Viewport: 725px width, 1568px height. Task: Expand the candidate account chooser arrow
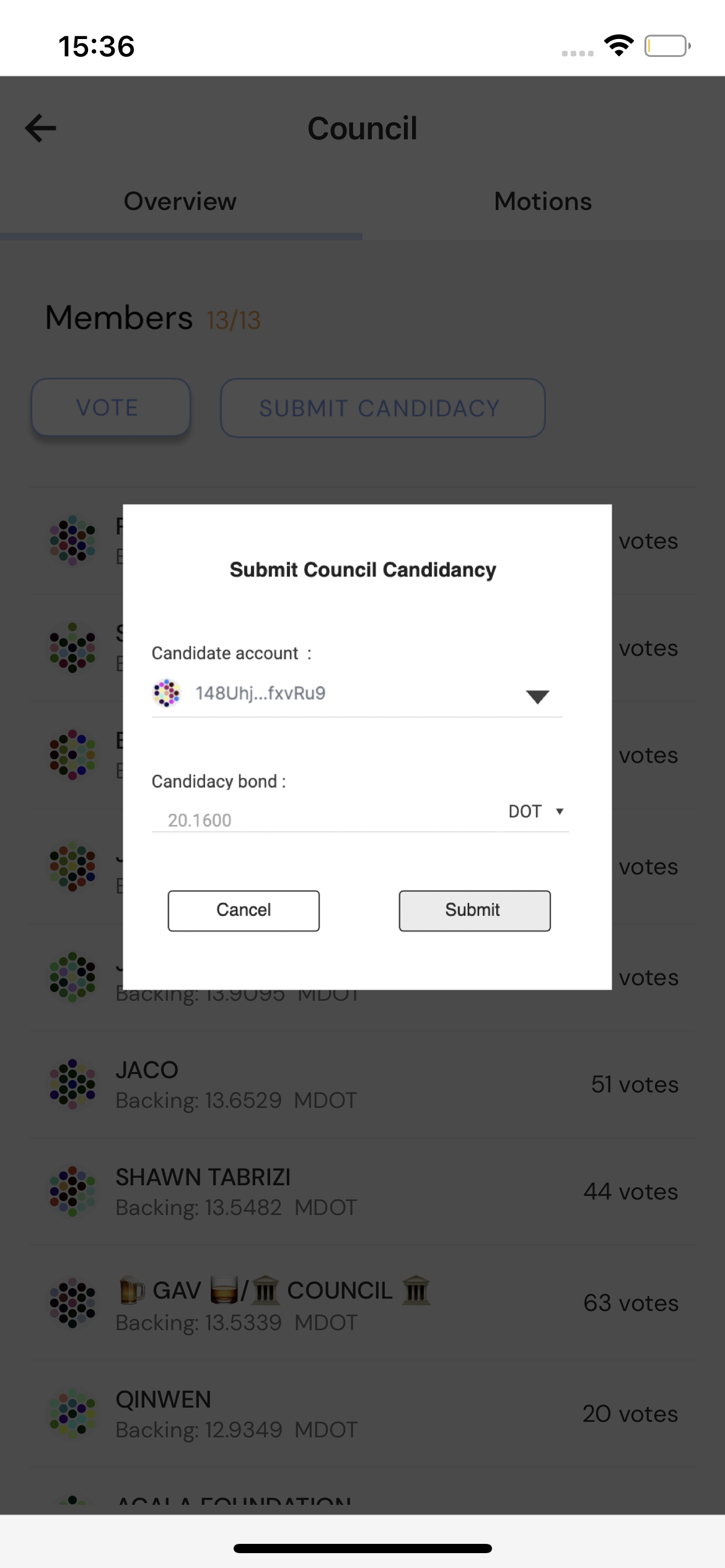coord(538,695)
